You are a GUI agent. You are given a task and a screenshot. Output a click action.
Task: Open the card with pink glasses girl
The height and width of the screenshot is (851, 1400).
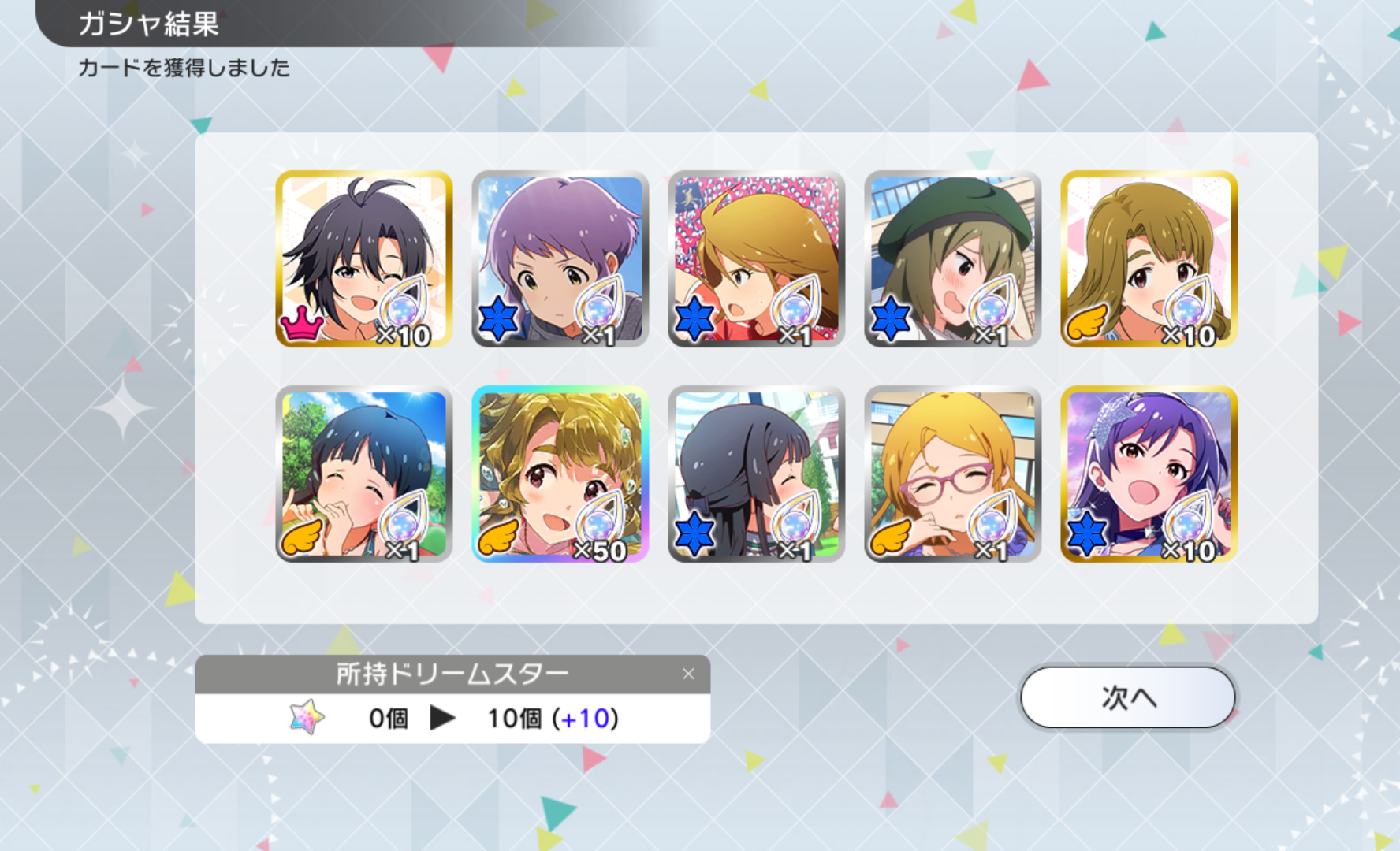click(953, 474)
